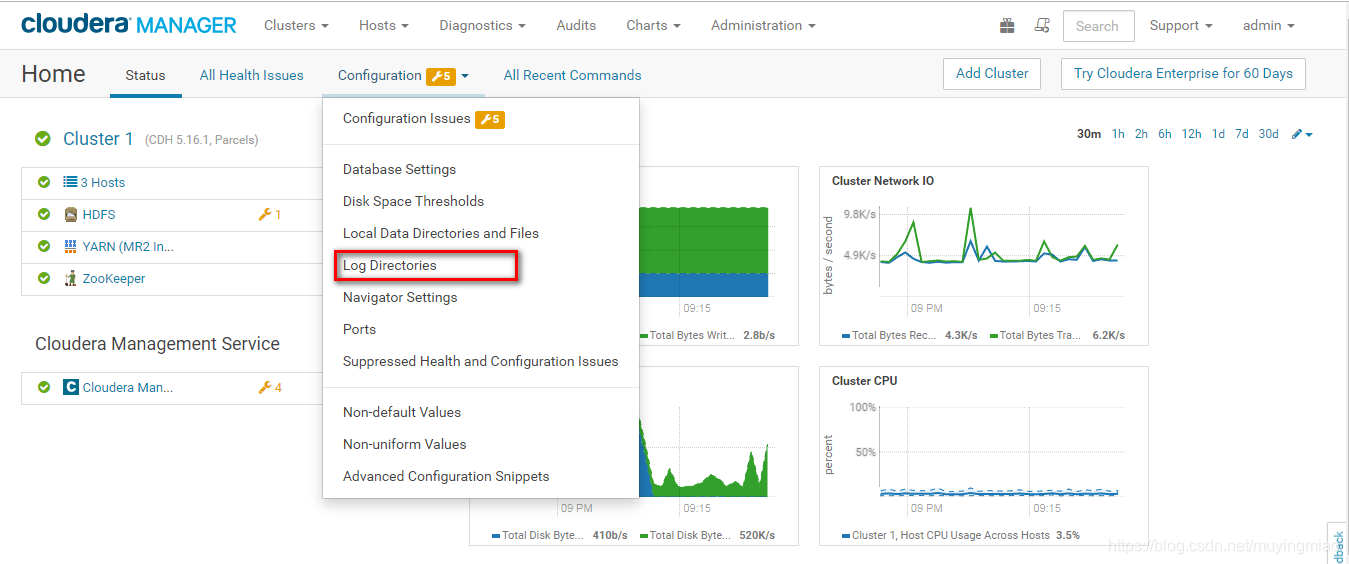Click the YARN service icon
The height and width of the screenshot is (564, 1349).
[71, 246]
